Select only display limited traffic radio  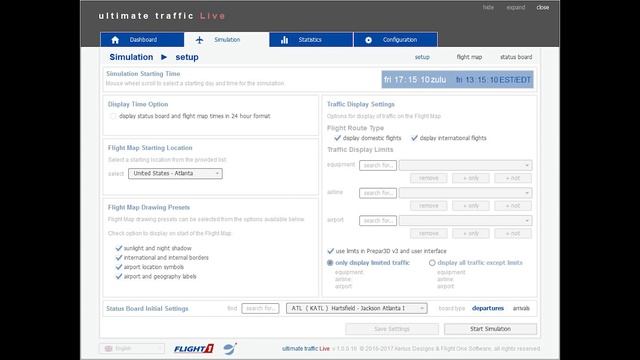[330, 263]
